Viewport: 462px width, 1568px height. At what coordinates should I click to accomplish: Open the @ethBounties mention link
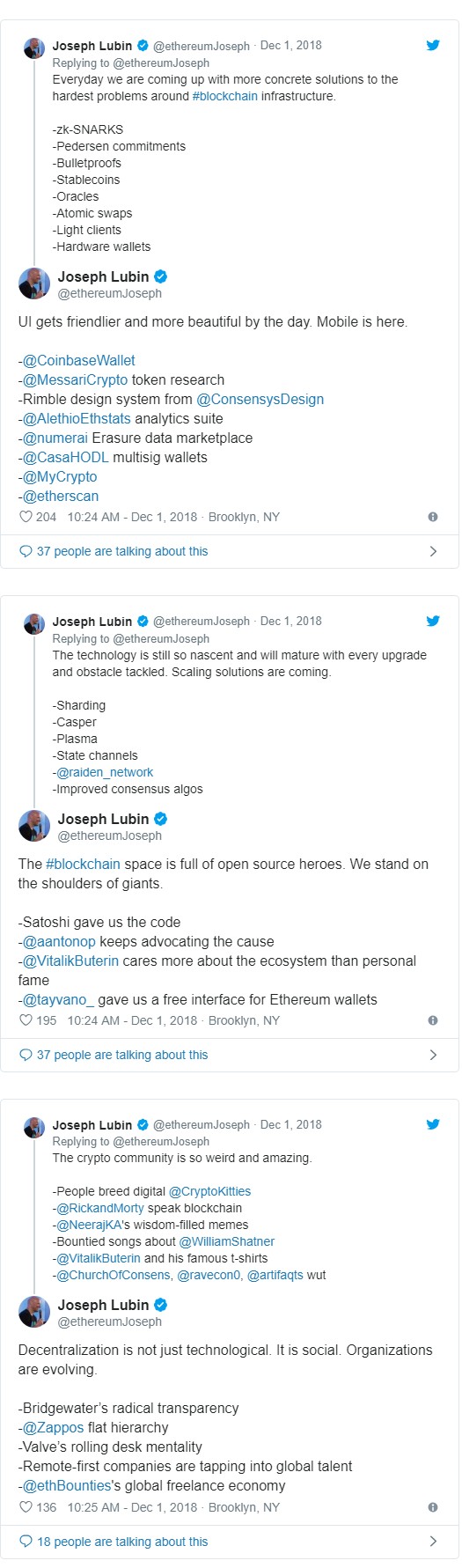67,1485
